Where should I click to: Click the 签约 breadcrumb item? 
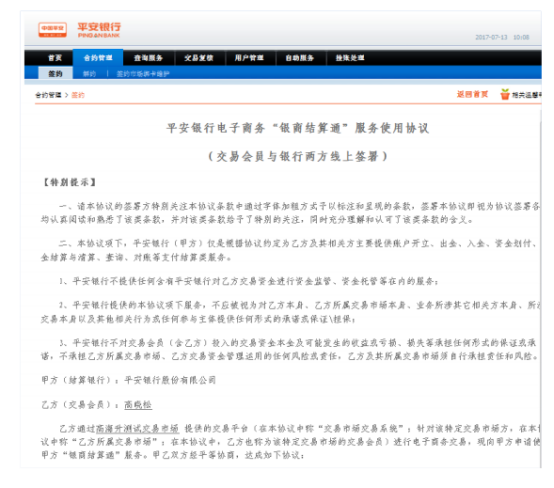click(78, 95)
